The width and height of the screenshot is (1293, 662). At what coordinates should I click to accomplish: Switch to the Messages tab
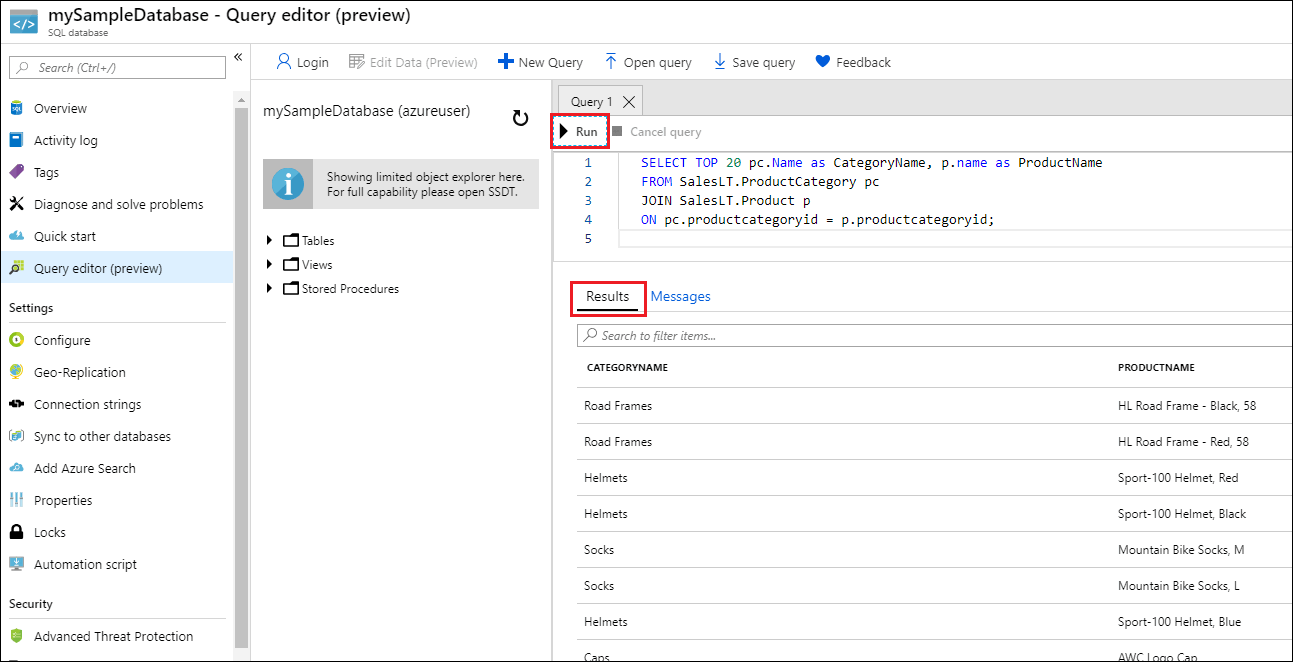tap(680, 296)
